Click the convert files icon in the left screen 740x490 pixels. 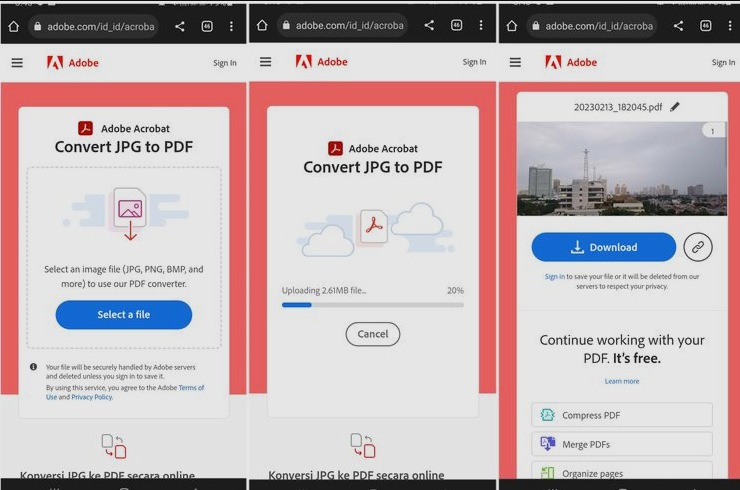(114, 446)
